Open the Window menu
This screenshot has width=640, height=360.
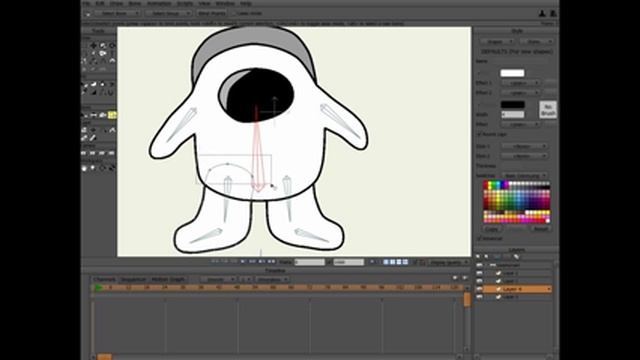point(225,3)
